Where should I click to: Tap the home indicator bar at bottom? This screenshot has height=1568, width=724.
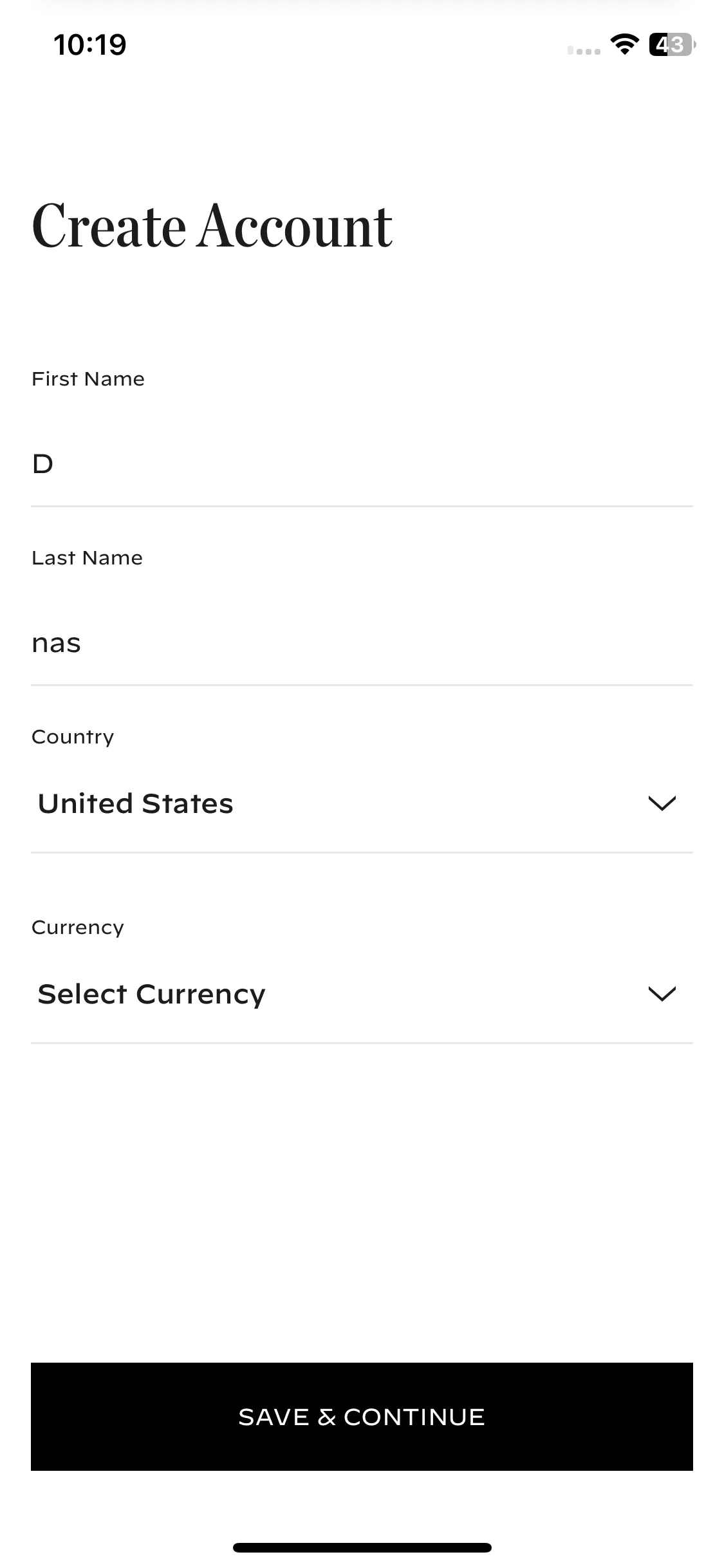tap(362, 1547)
